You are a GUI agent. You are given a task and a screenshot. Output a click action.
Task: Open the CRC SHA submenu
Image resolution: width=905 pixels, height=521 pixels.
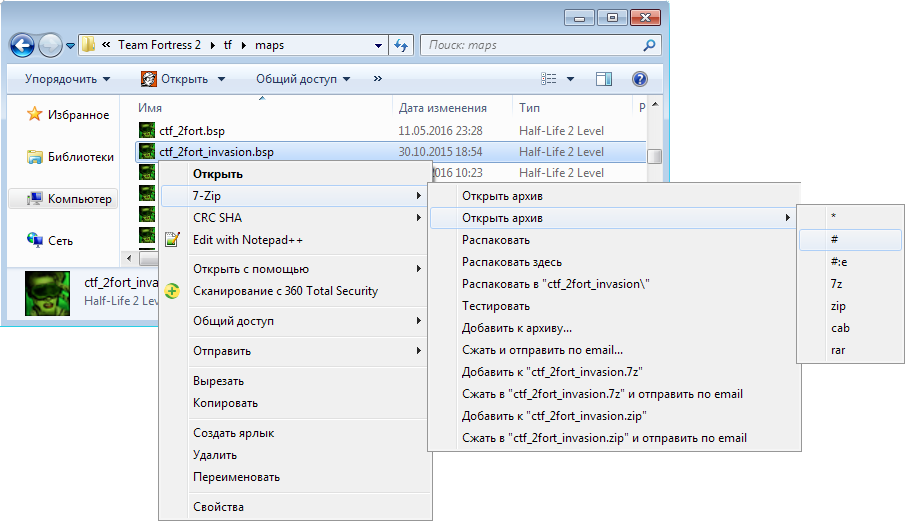[294, 218]
